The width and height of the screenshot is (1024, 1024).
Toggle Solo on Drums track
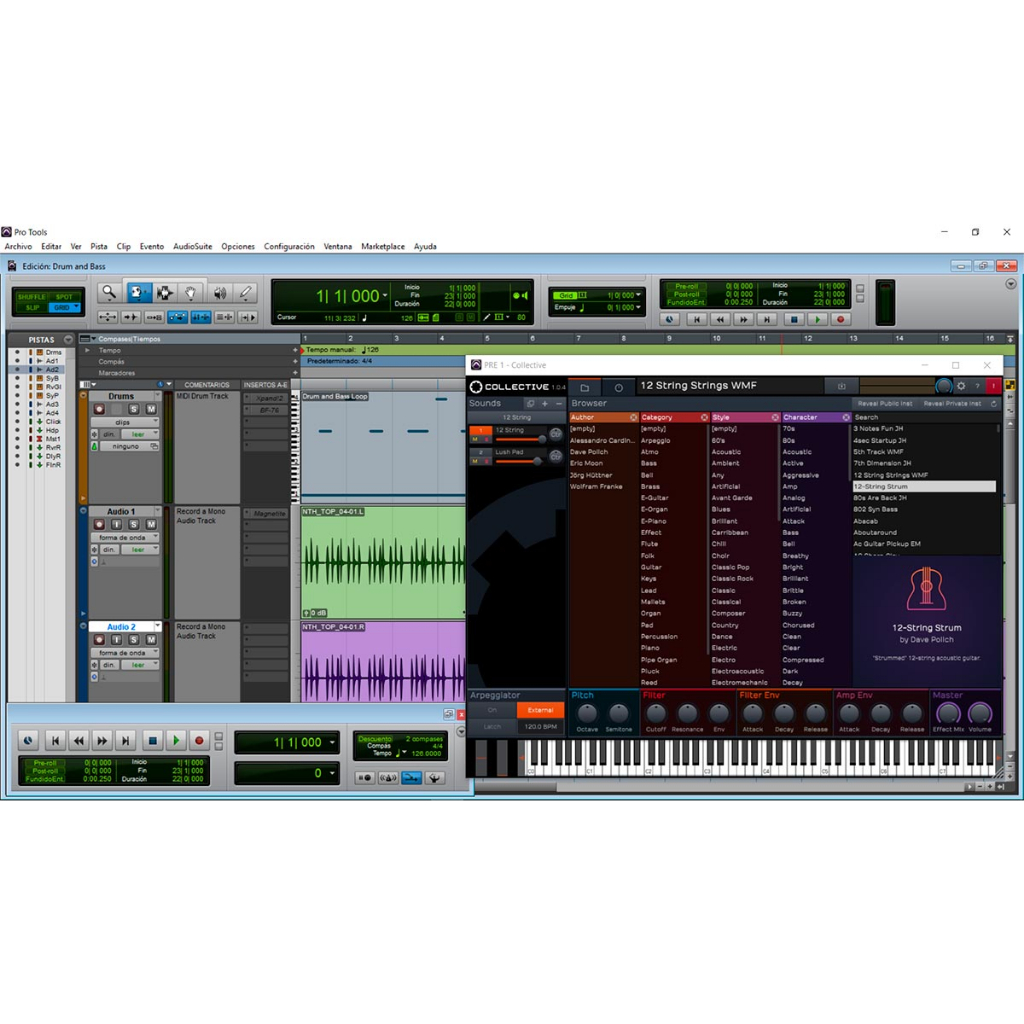[x=133, y=409]
